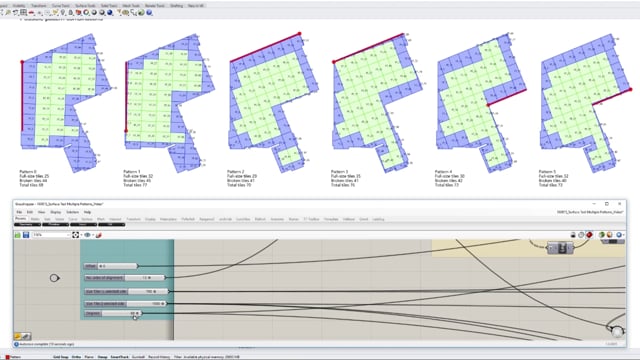Adjust the 750-value tile size slider
This screenshot has width=640, height=360.
[x=127, y=291]
